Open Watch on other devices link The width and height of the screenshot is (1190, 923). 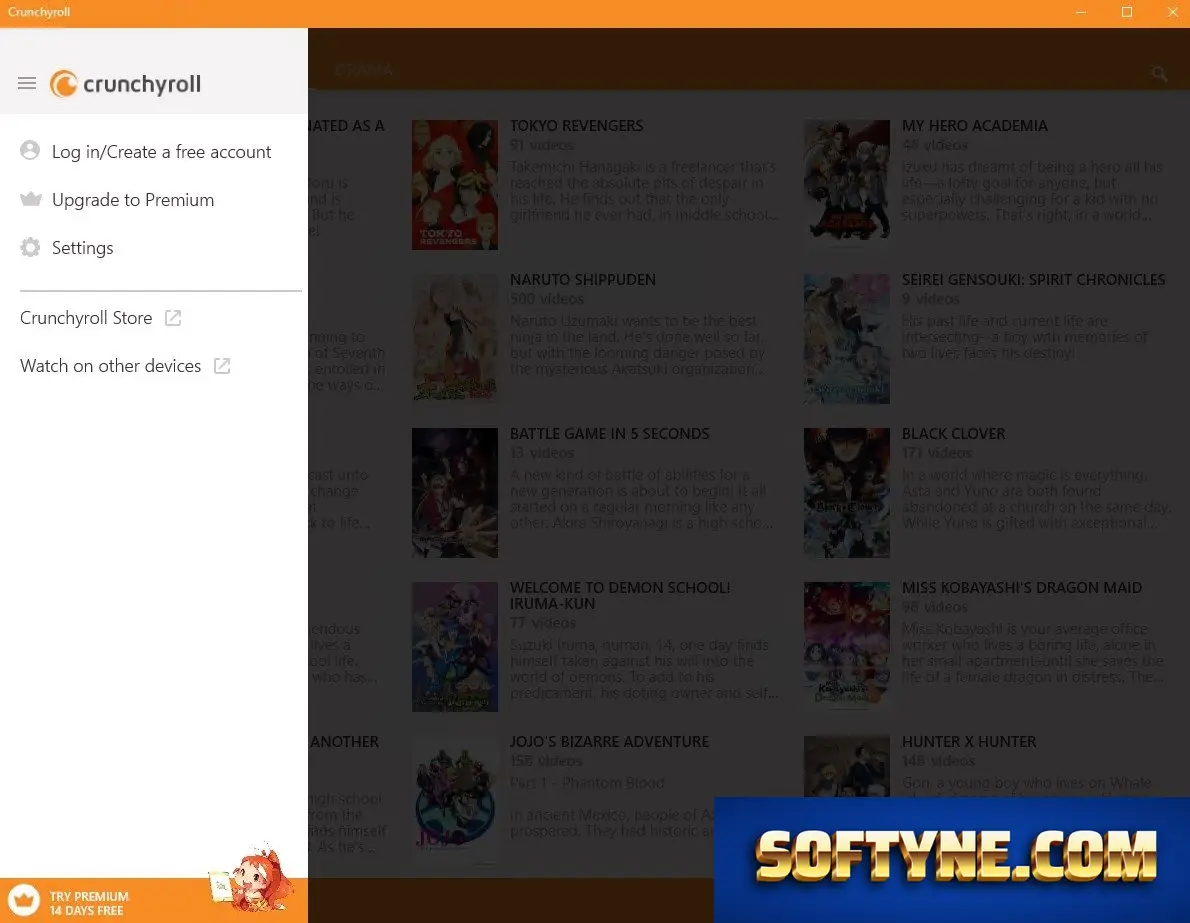tap(110, 366)
